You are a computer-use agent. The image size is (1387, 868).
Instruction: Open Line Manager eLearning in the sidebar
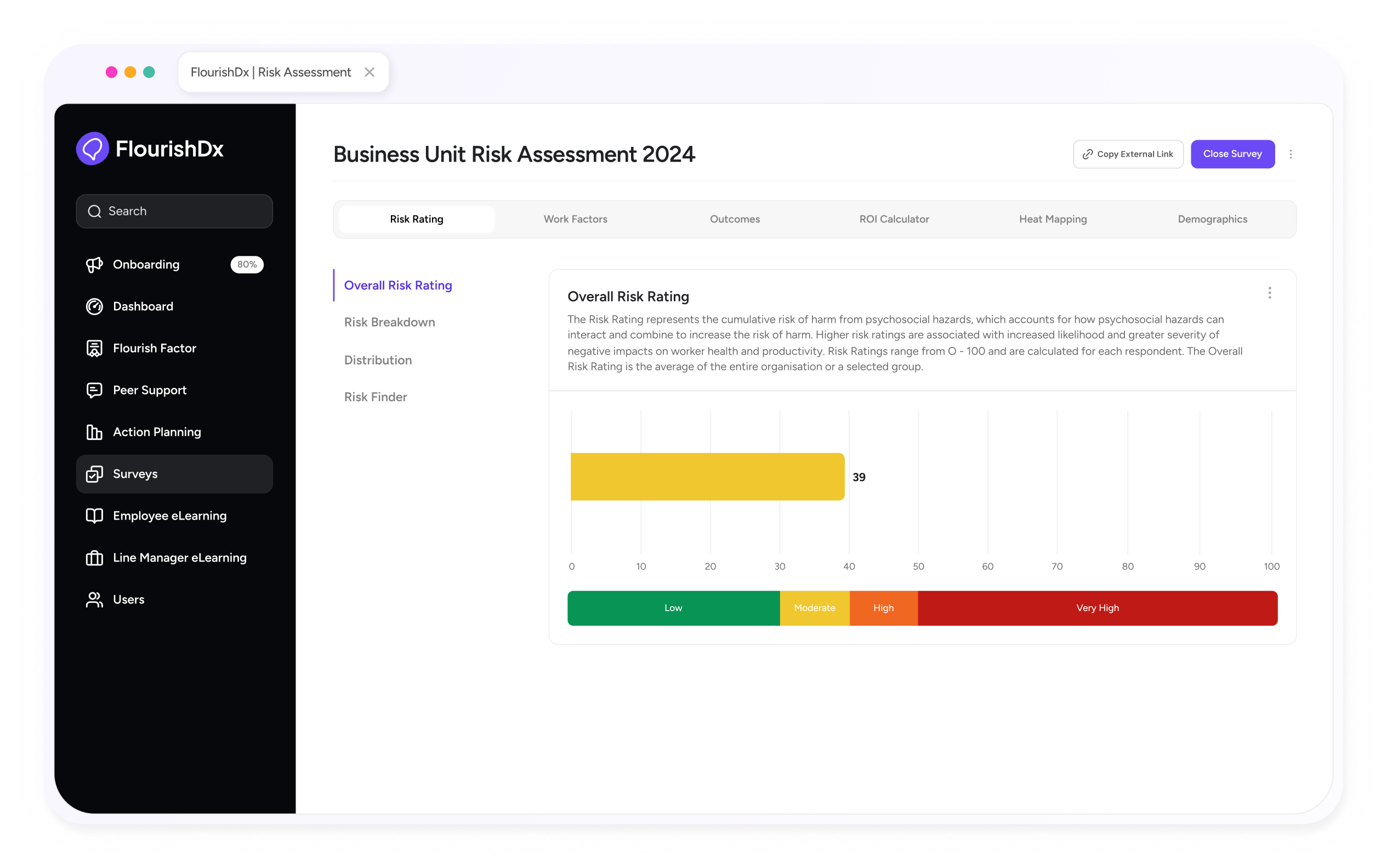tap(174, 557)
